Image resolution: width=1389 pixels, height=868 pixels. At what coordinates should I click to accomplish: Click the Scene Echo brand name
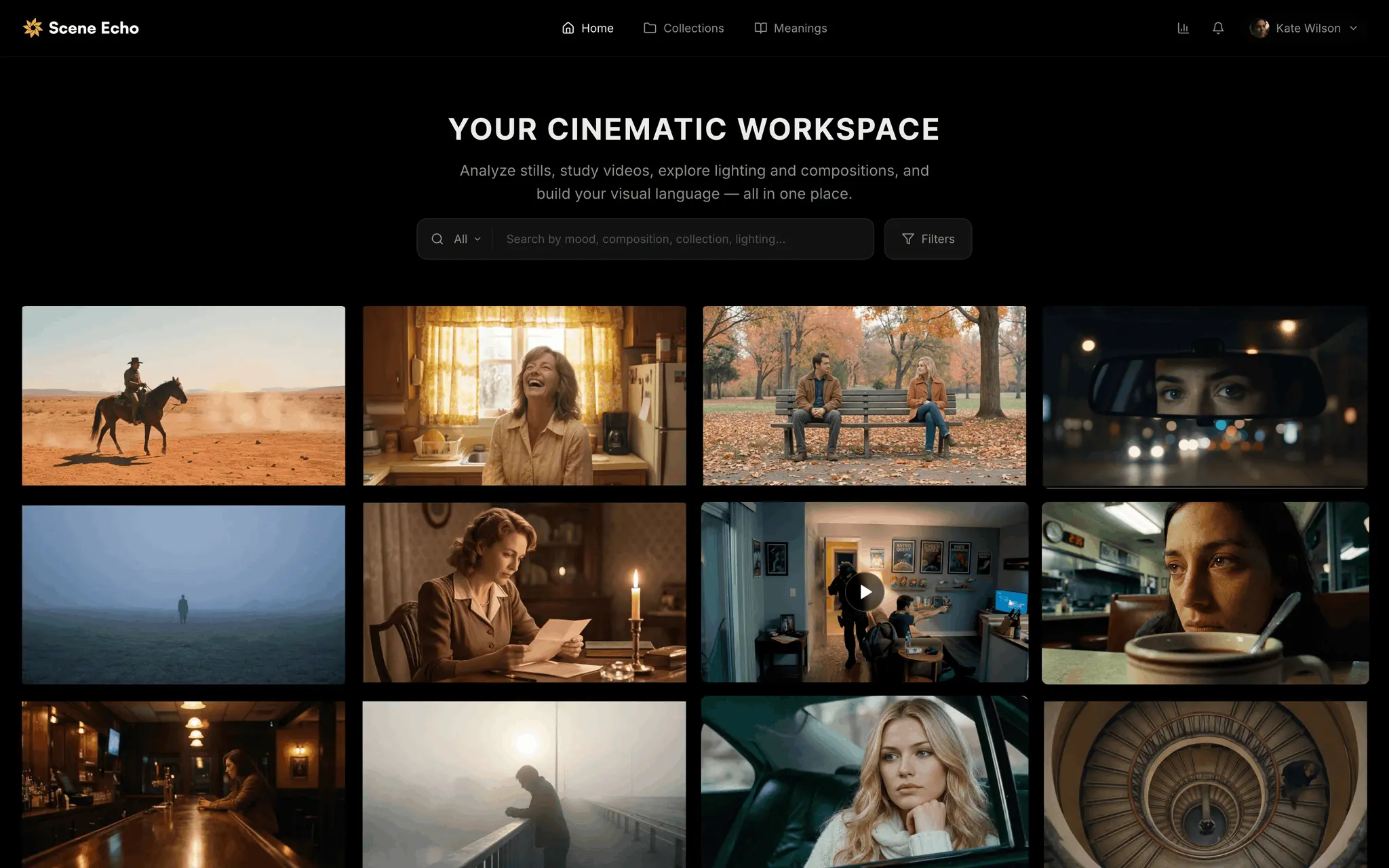click(94, 28)
